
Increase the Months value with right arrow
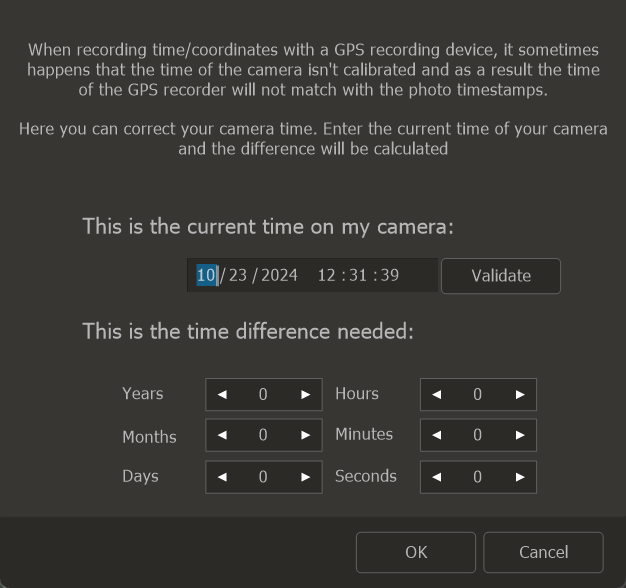[305, 435]
